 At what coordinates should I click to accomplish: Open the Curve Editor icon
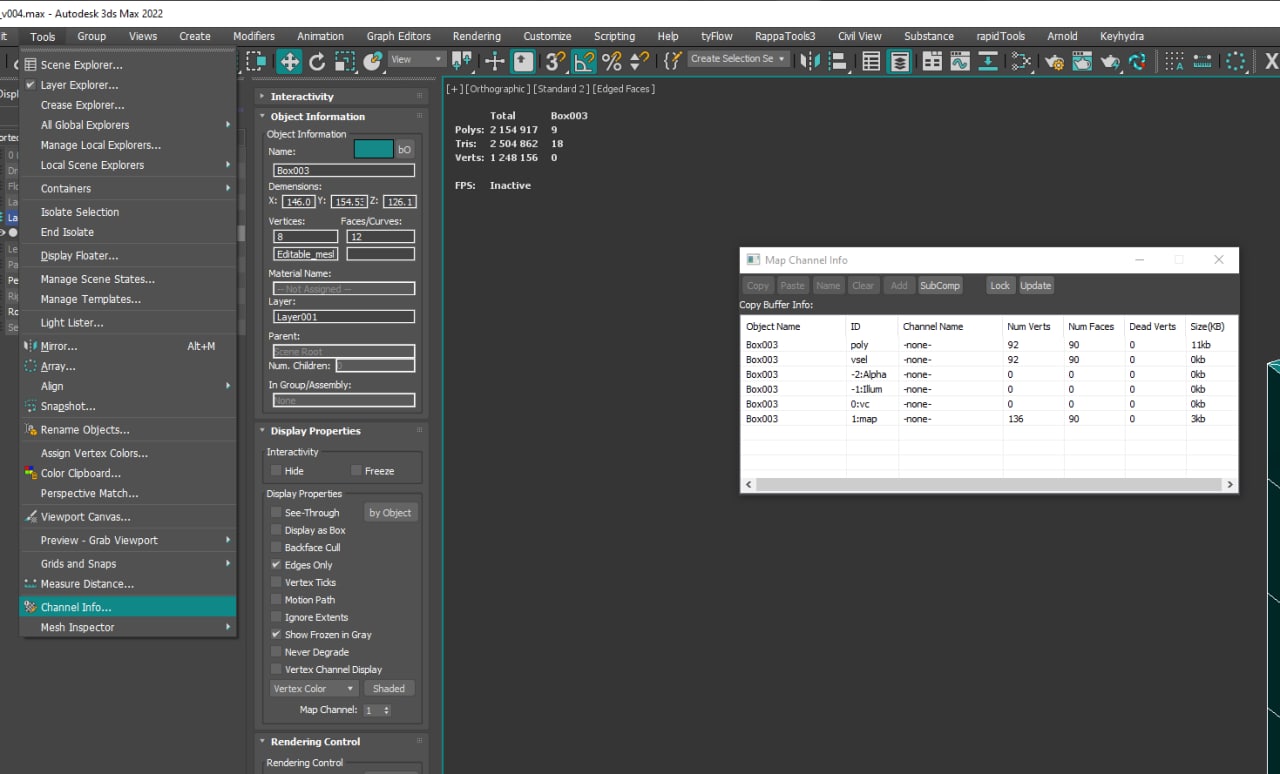tap(960, 61)
